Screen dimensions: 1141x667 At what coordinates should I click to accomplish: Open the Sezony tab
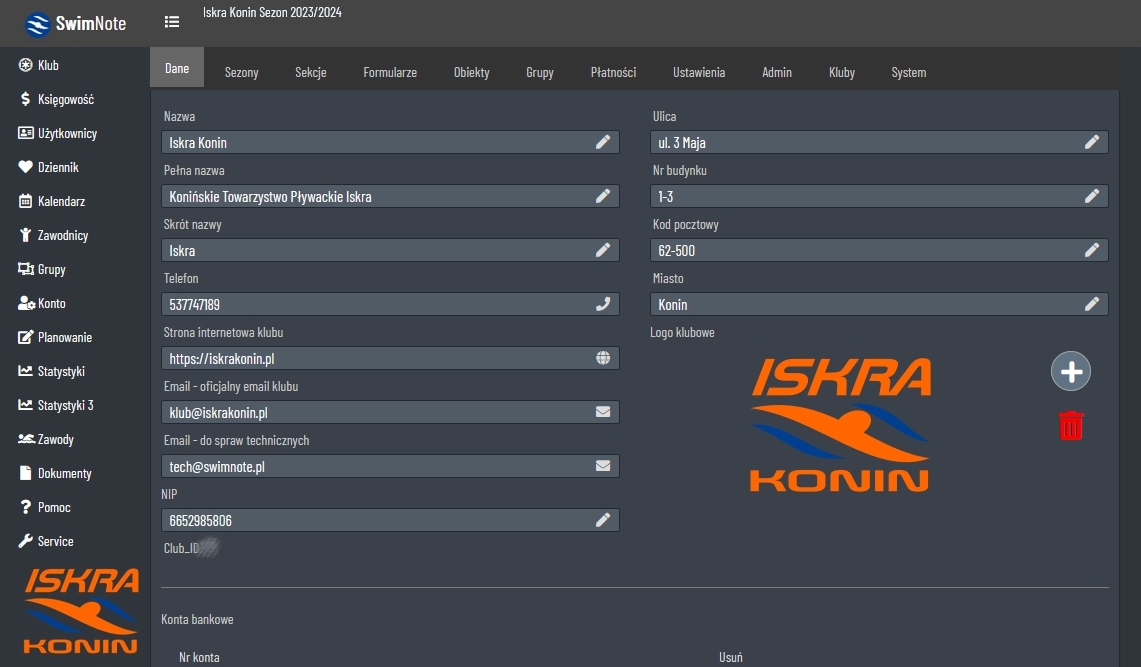(241, 73)
